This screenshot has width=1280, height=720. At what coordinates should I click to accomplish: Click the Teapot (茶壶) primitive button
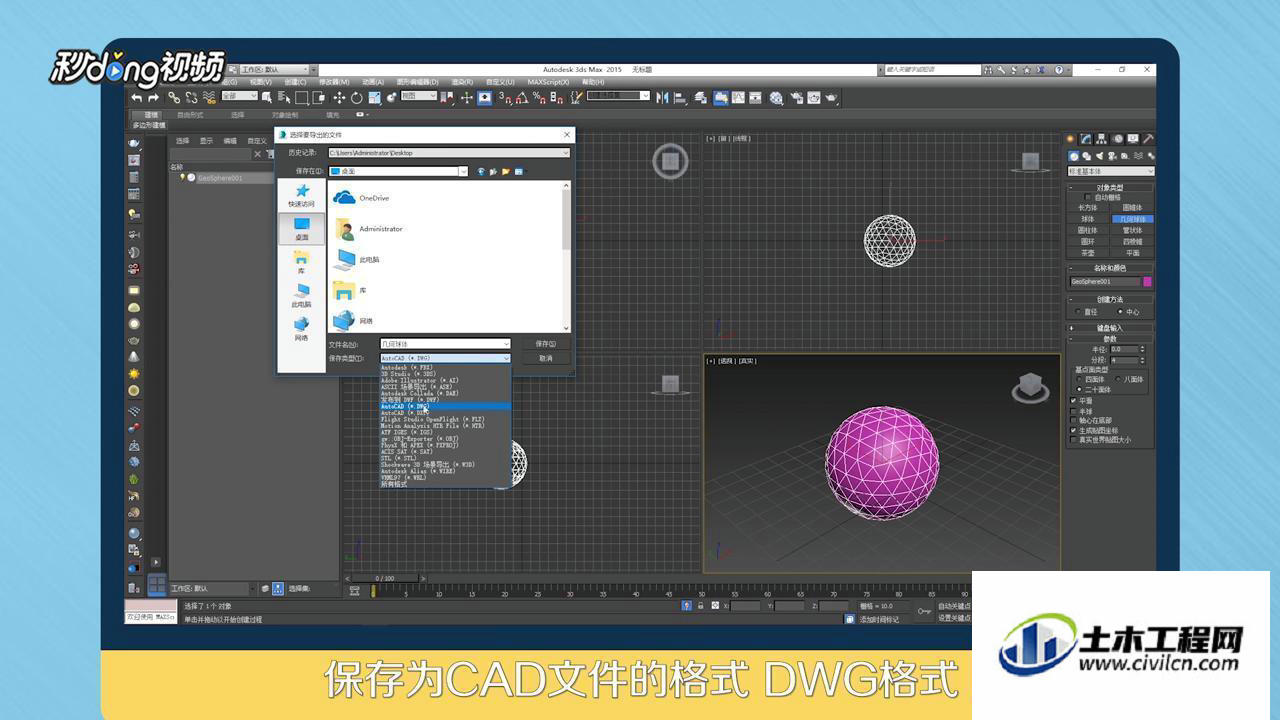pyautogui.click(x=1088, y=252)
